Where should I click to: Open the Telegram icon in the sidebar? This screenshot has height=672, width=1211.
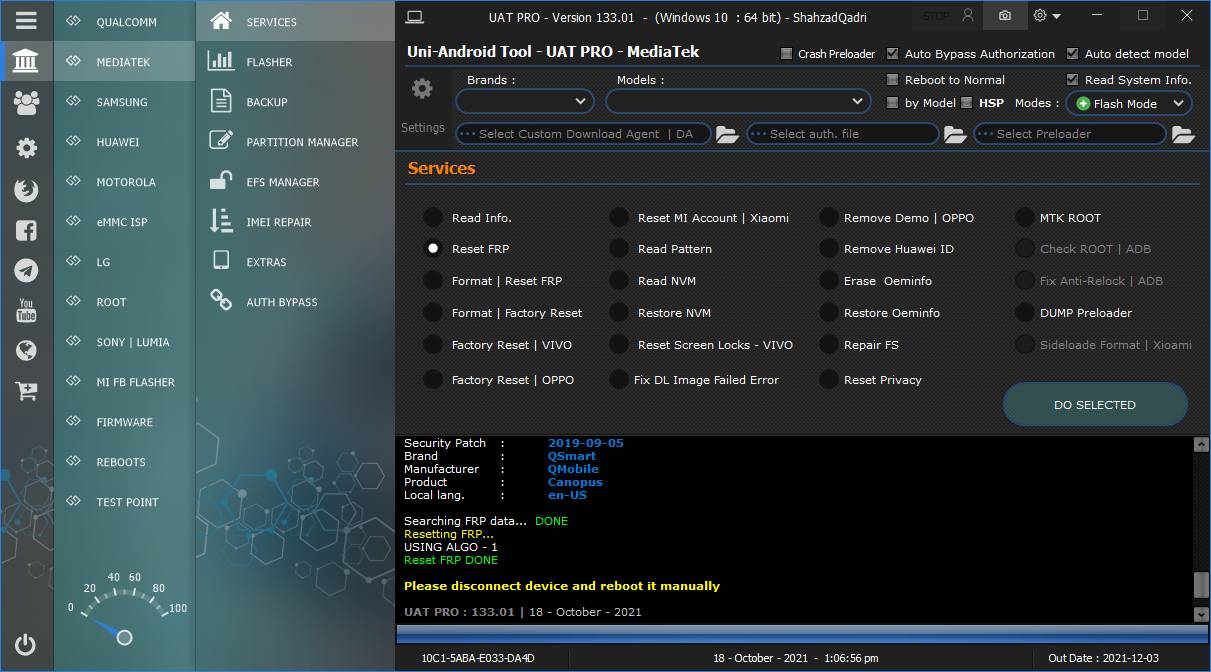[x=26, y=270]
